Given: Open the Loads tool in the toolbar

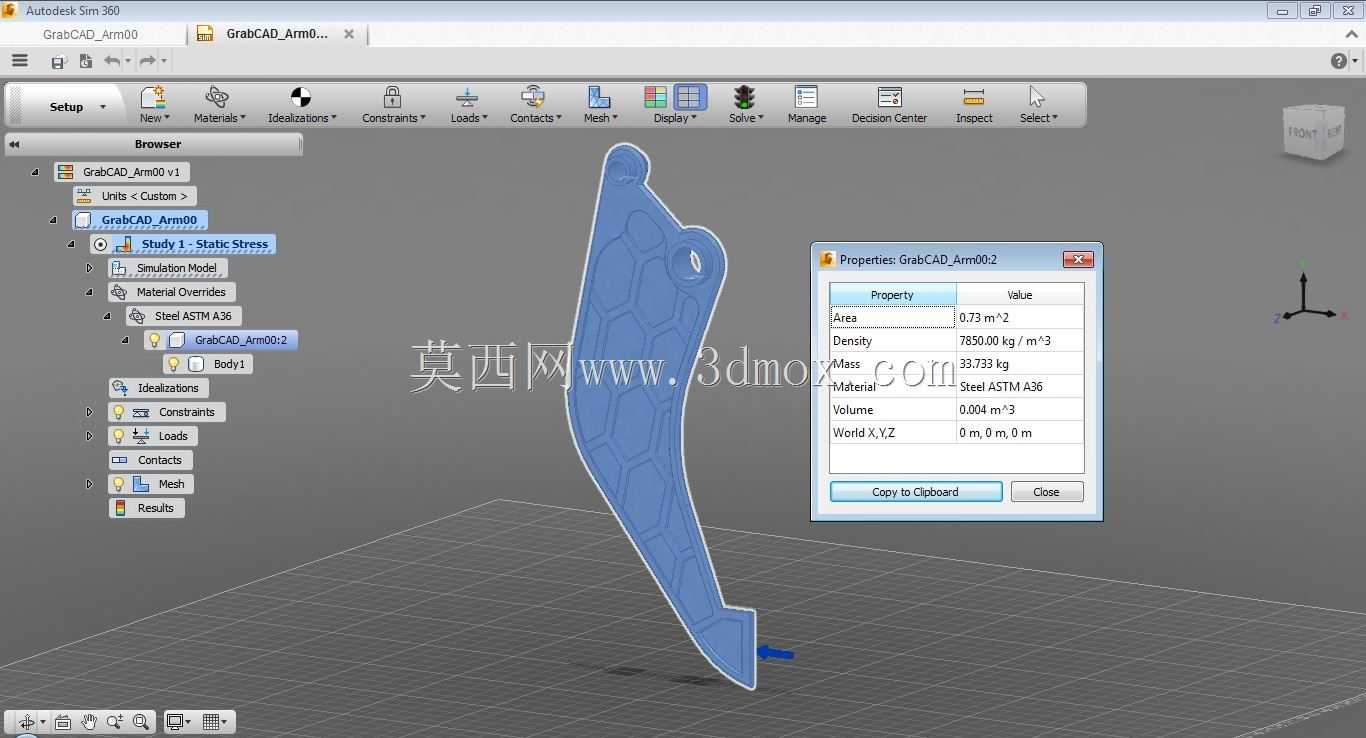Looking at the screenshot, I should [468, 105].
